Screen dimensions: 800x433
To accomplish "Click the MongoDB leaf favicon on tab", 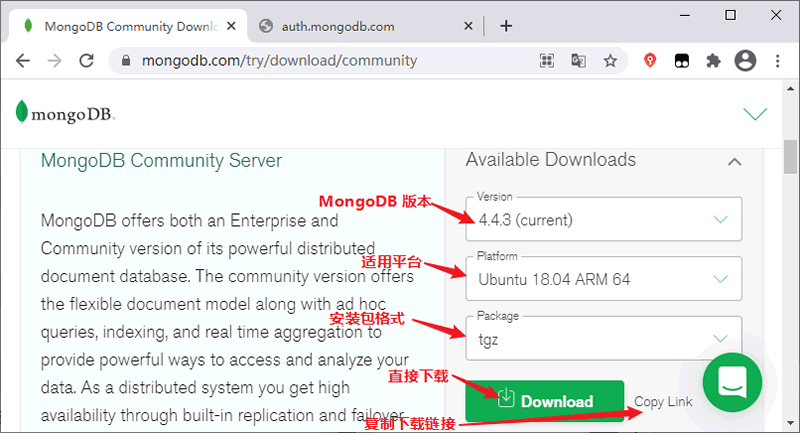I will (x=28, y=26).
